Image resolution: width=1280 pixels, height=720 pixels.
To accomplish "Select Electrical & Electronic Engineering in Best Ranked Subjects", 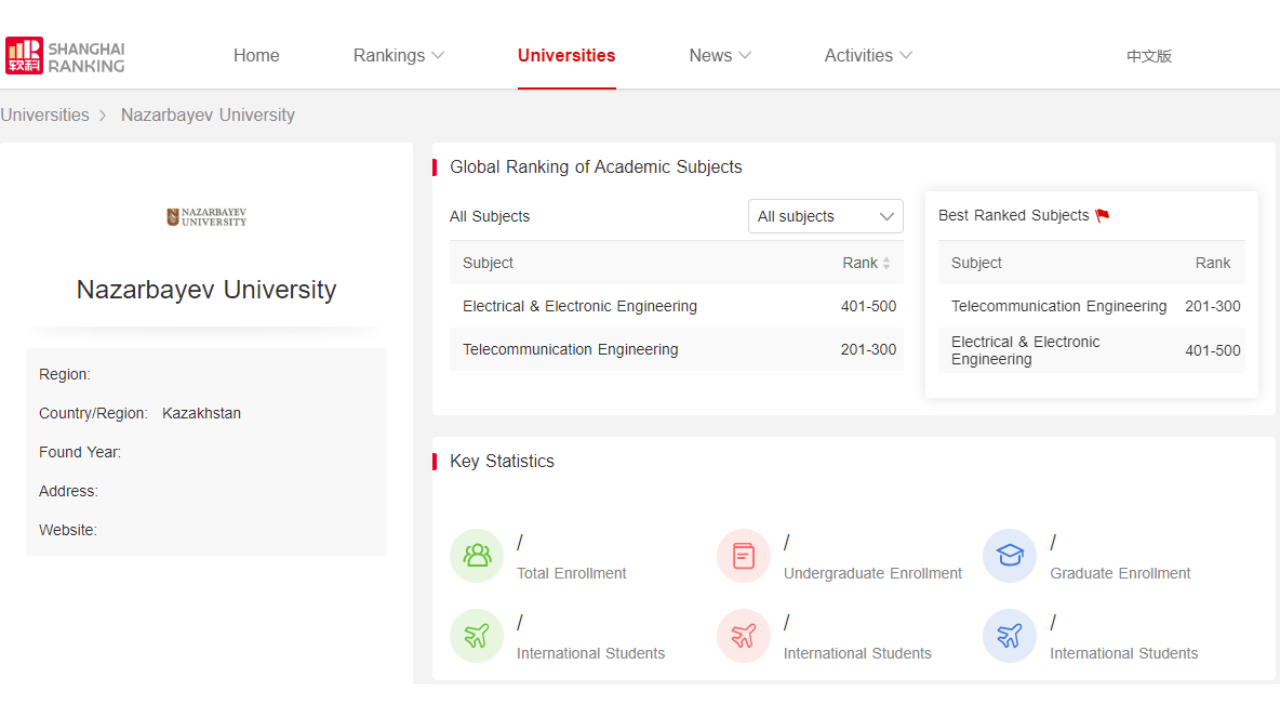I will pos(1025,351).
